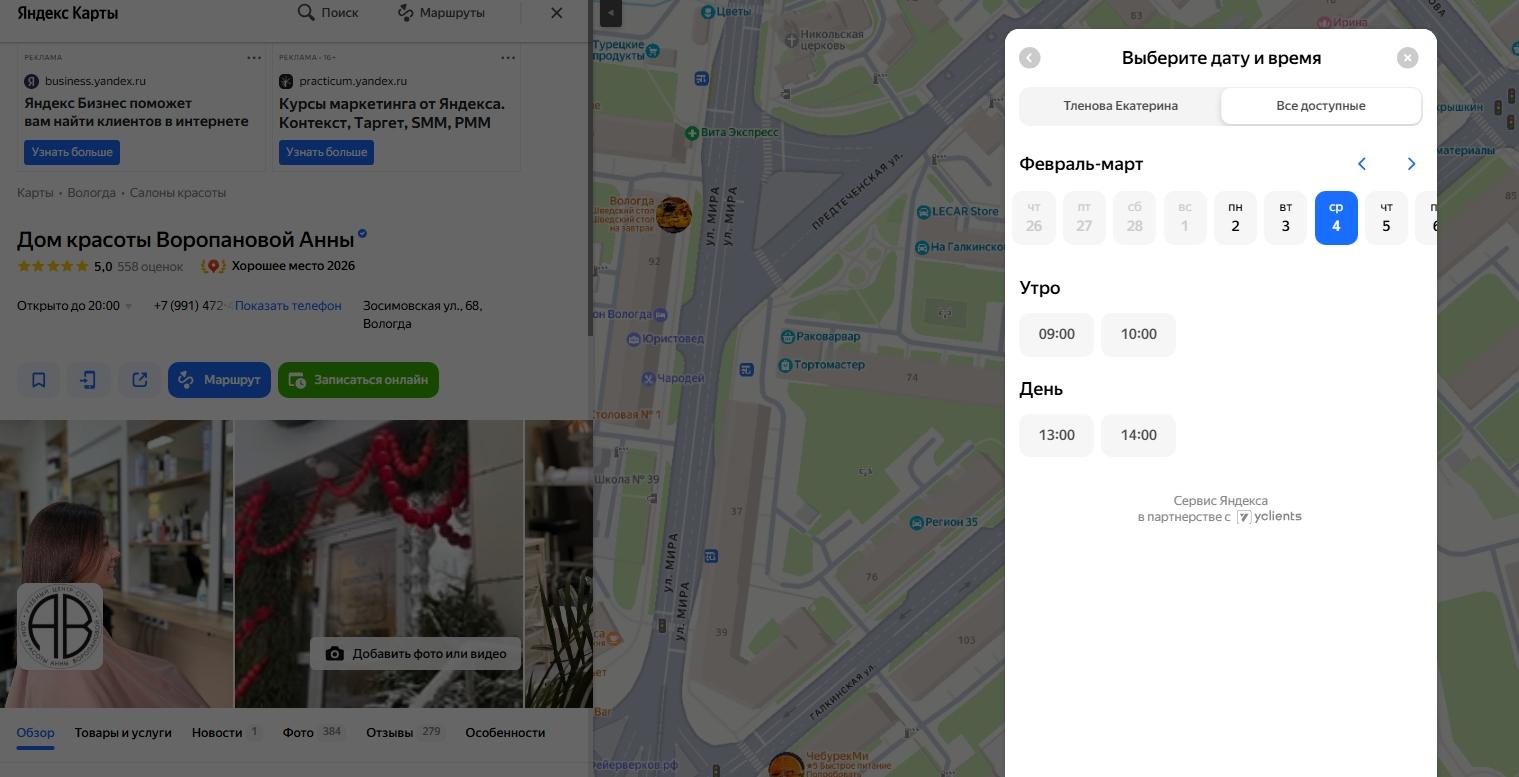Viewport: 1519px width, 777px height.
Task: Show the previous week of dates
Action: pyautogui.click(x=1361, y=164)
